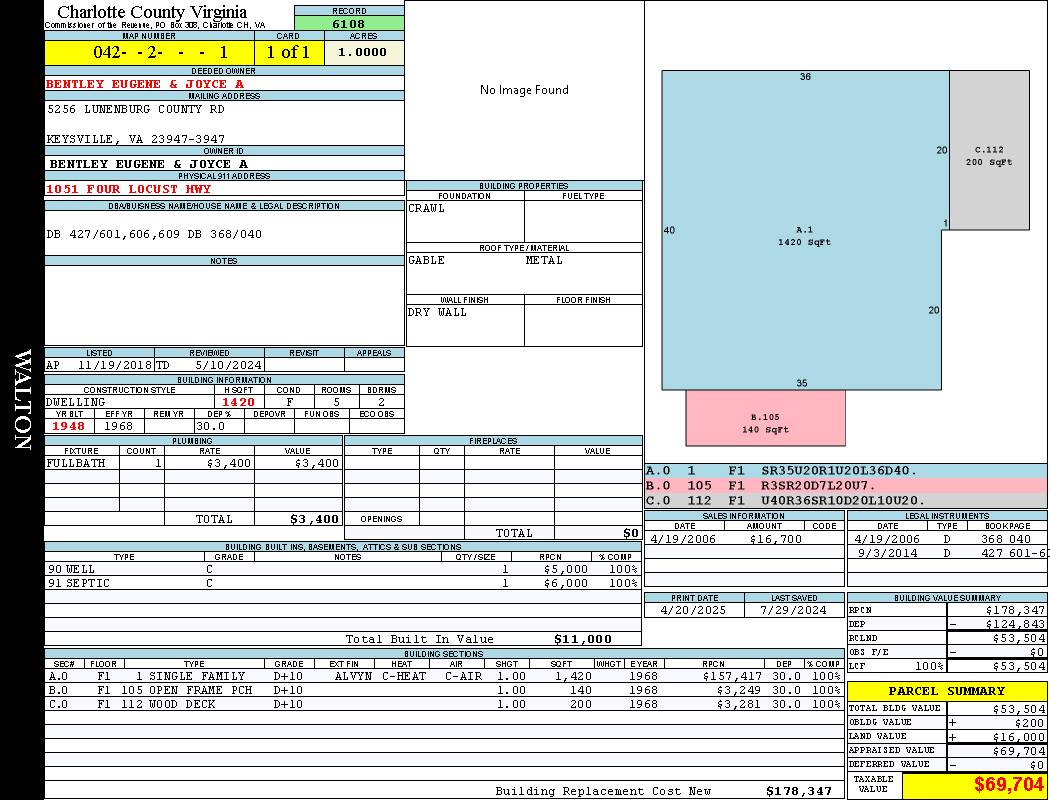Select the FULLBATH plumbing fixture row
The image size is (1050, 800).
point(193,464)
